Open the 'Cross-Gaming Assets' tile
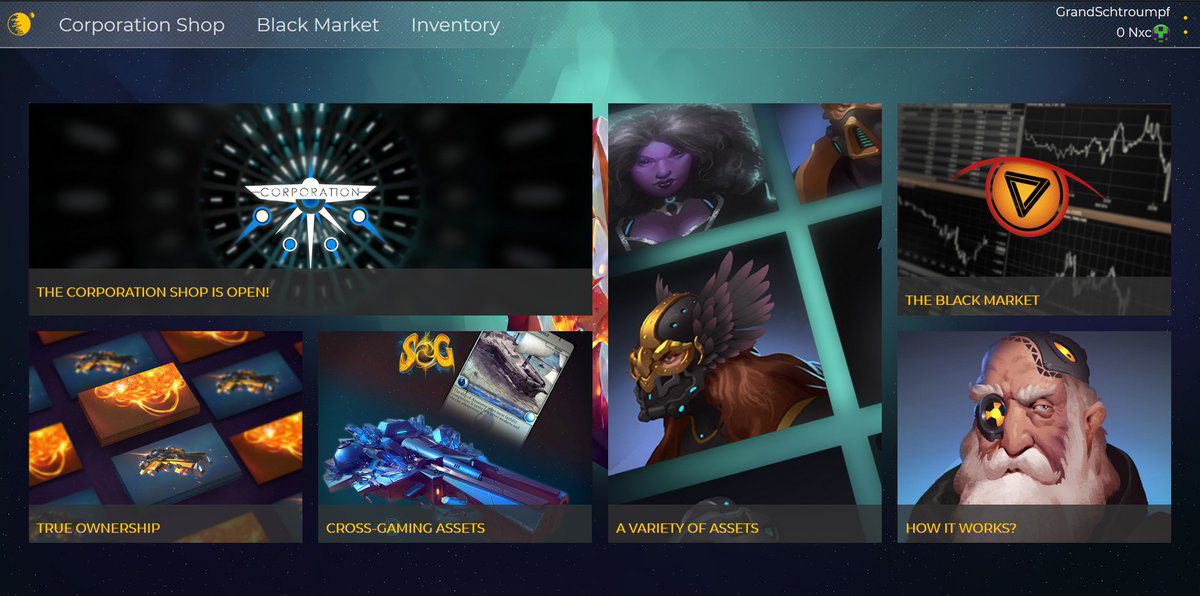1200x596 pixels. tap(455, 437)
